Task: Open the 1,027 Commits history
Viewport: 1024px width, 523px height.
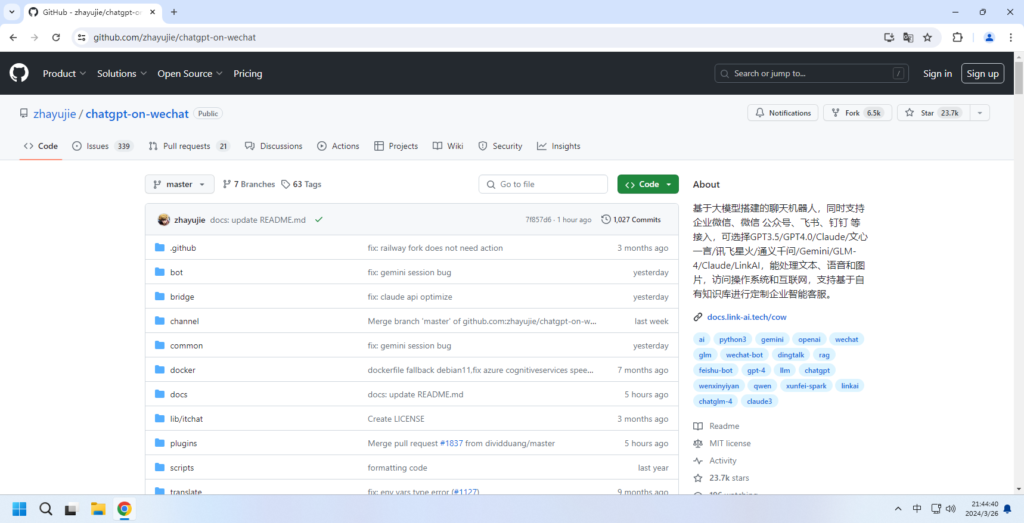Action: click(x=631, y=219)
